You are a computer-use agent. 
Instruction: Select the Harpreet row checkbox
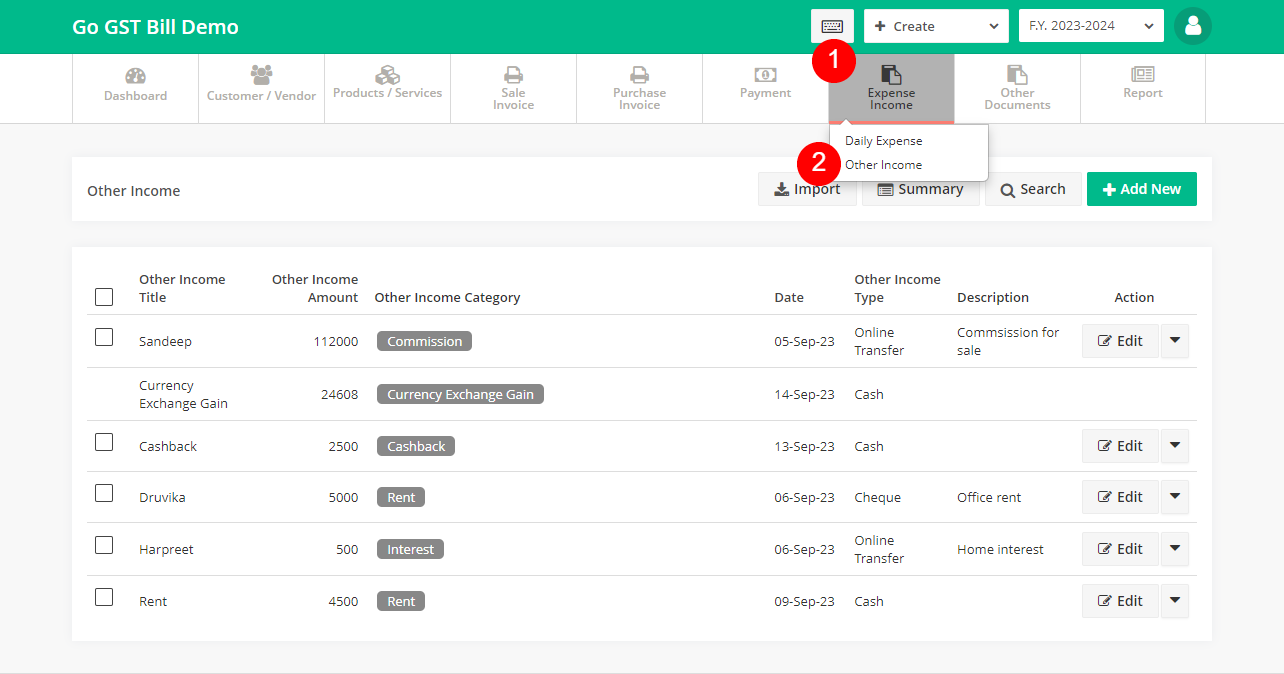(104, 545)
